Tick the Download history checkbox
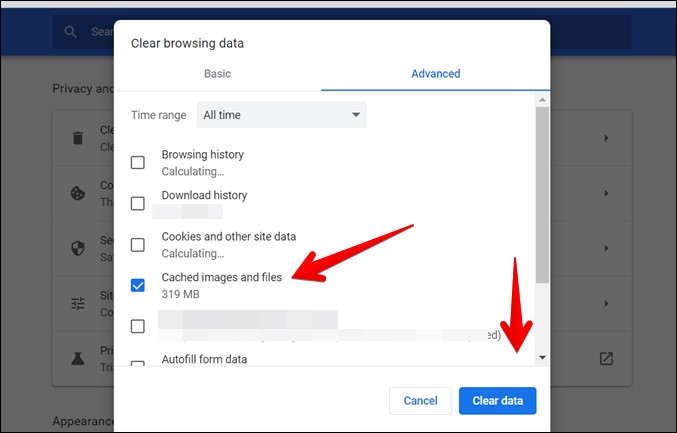The width and height of the screenshot is (677, 433). click(138, 203)
